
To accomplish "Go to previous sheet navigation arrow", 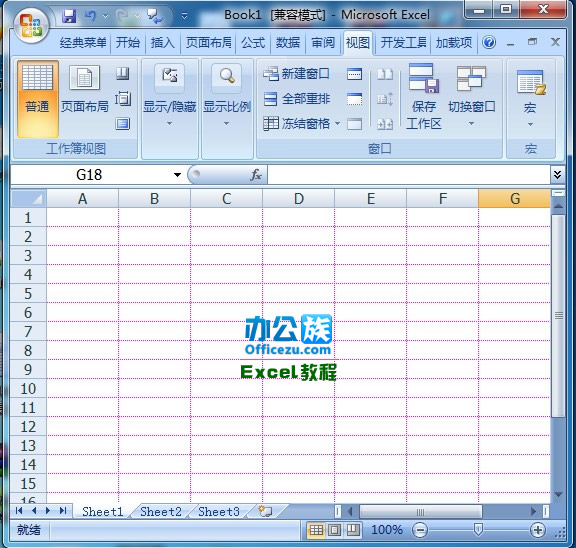I will click(x=34, y=511).
